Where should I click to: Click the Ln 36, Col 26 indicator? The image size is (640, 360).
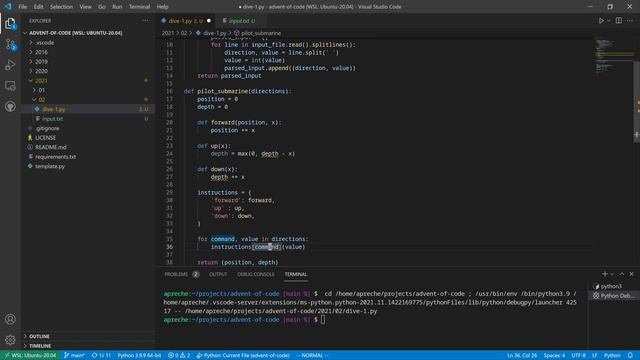tap(522, 356)
